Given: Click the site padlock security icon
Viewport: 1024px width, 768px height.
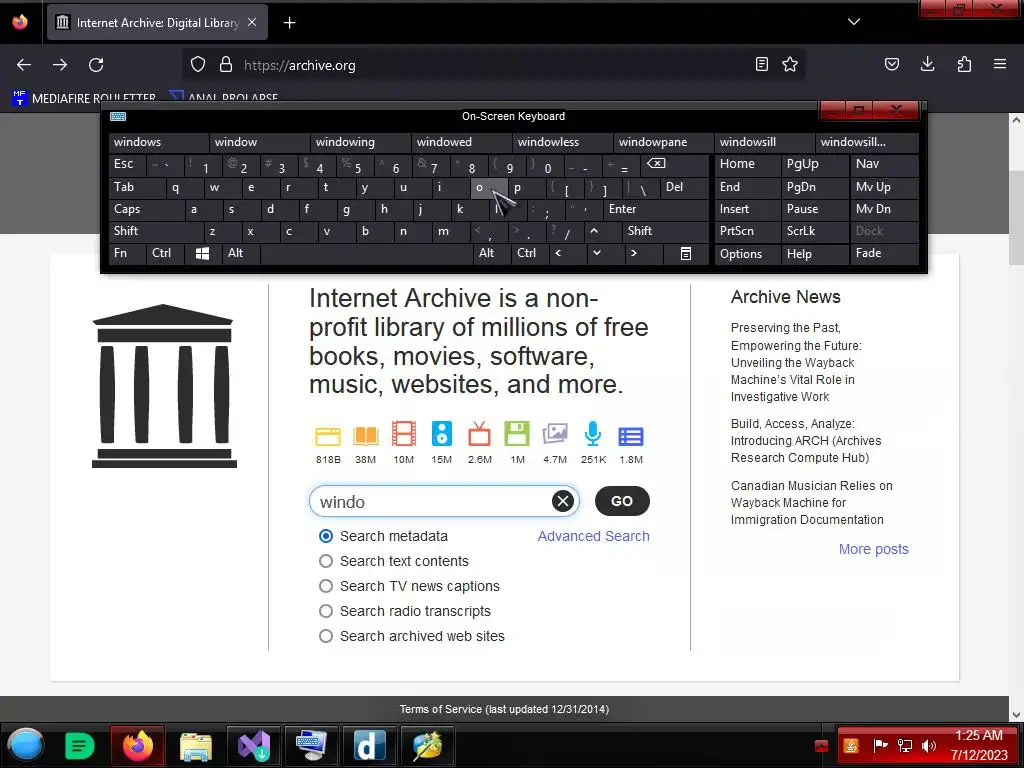Looking at the screenshot, I should (226, 65).
